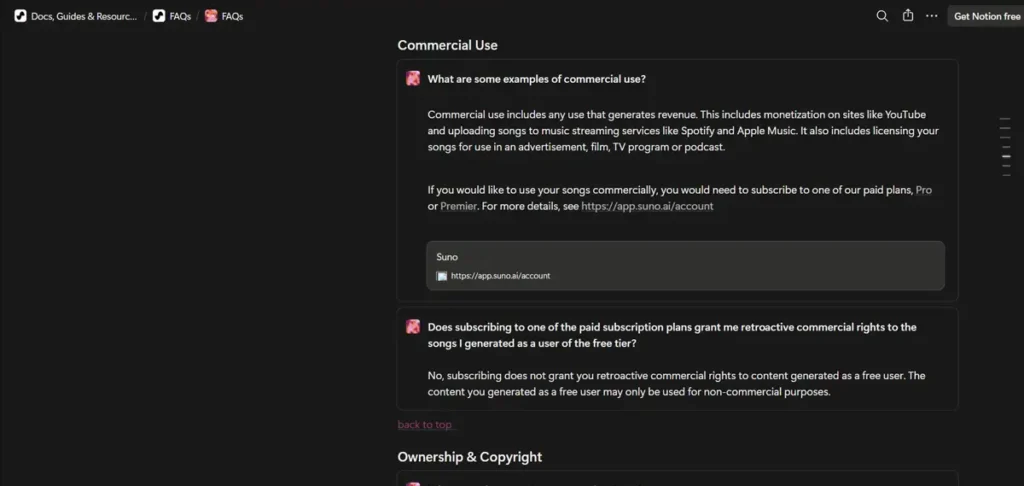
Task: Open the search icon in top bar
Action: coord(882,16)
